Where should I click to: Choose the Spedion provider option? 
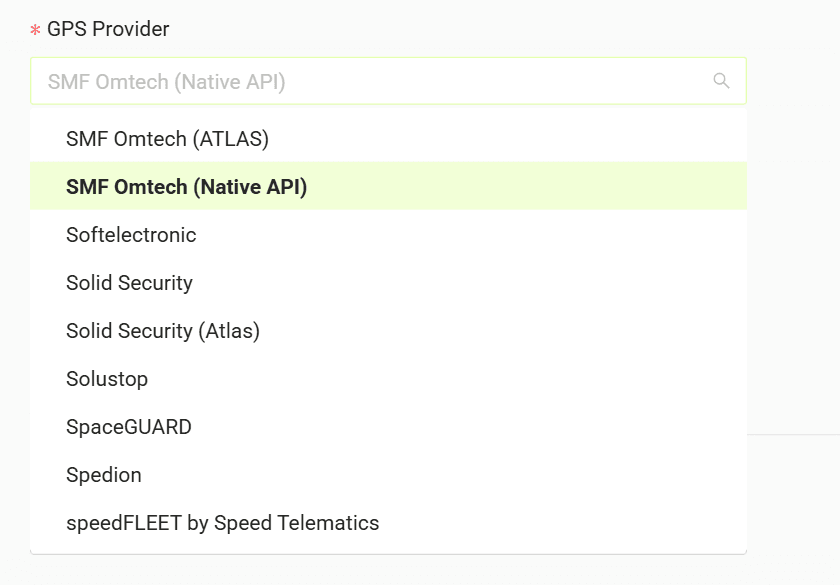click(x=388, y=475)
